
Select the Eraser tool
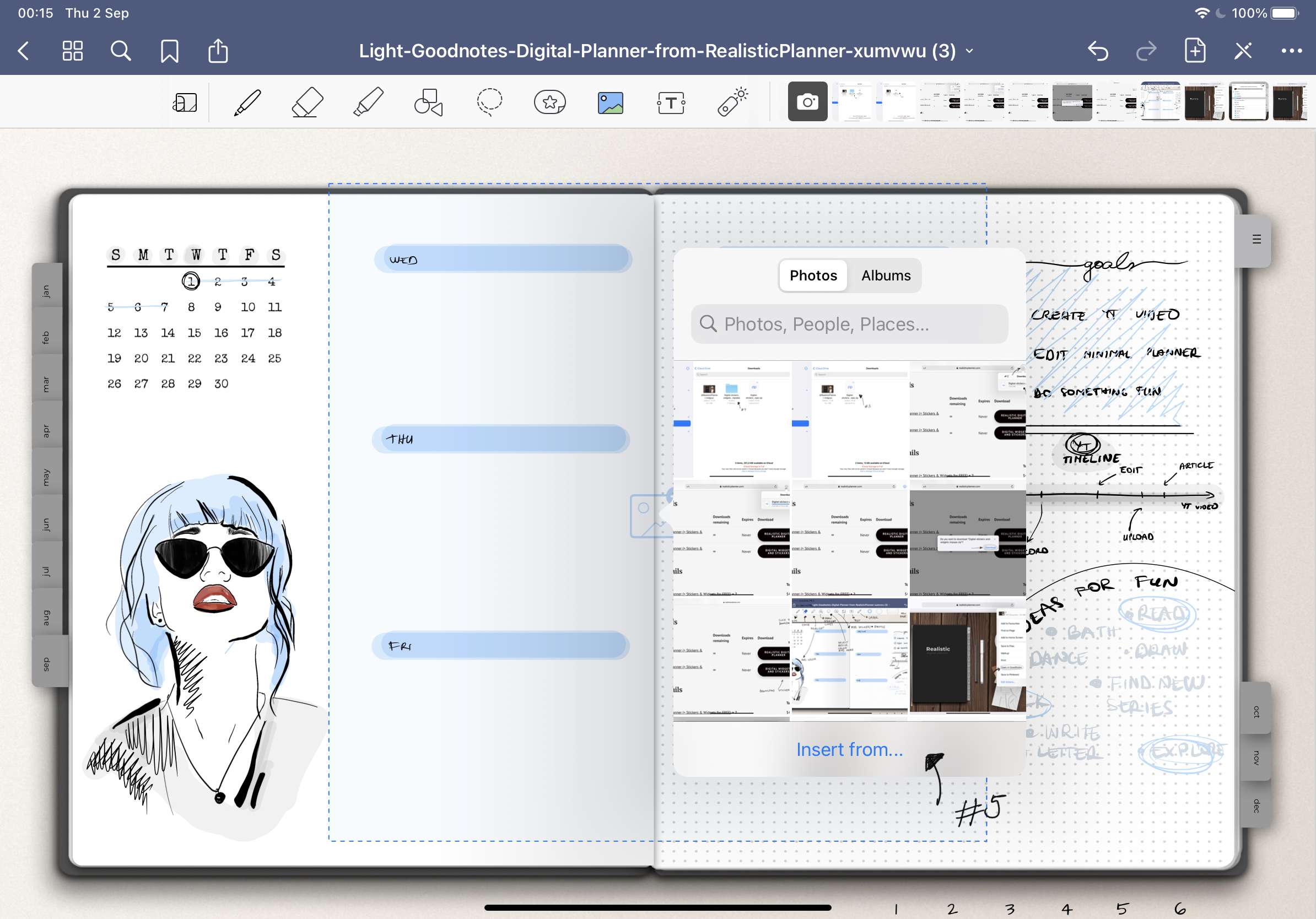[308, 102]
